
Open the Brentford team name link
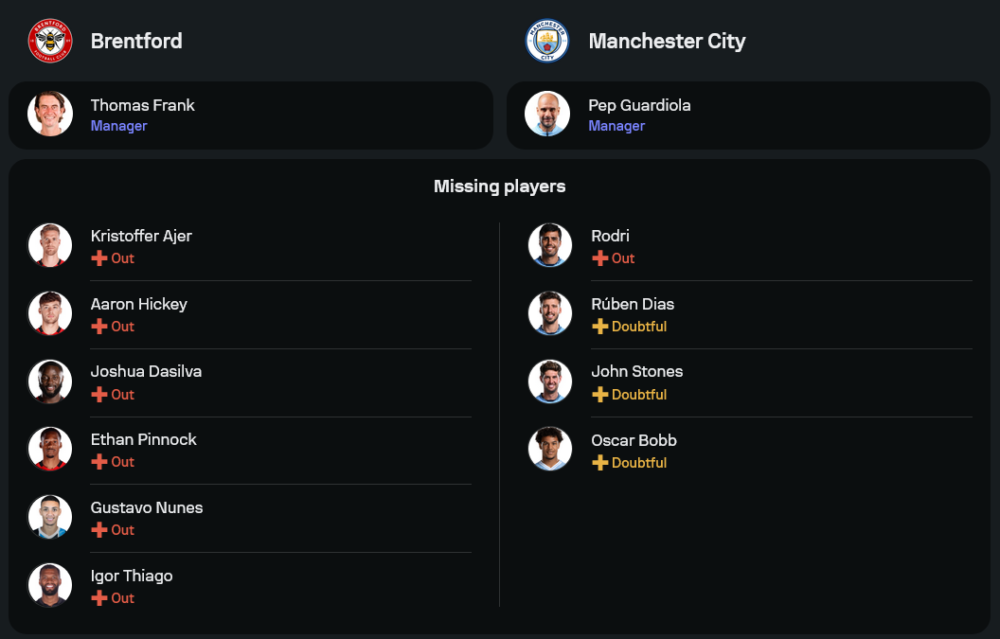(x=136, y=41)
